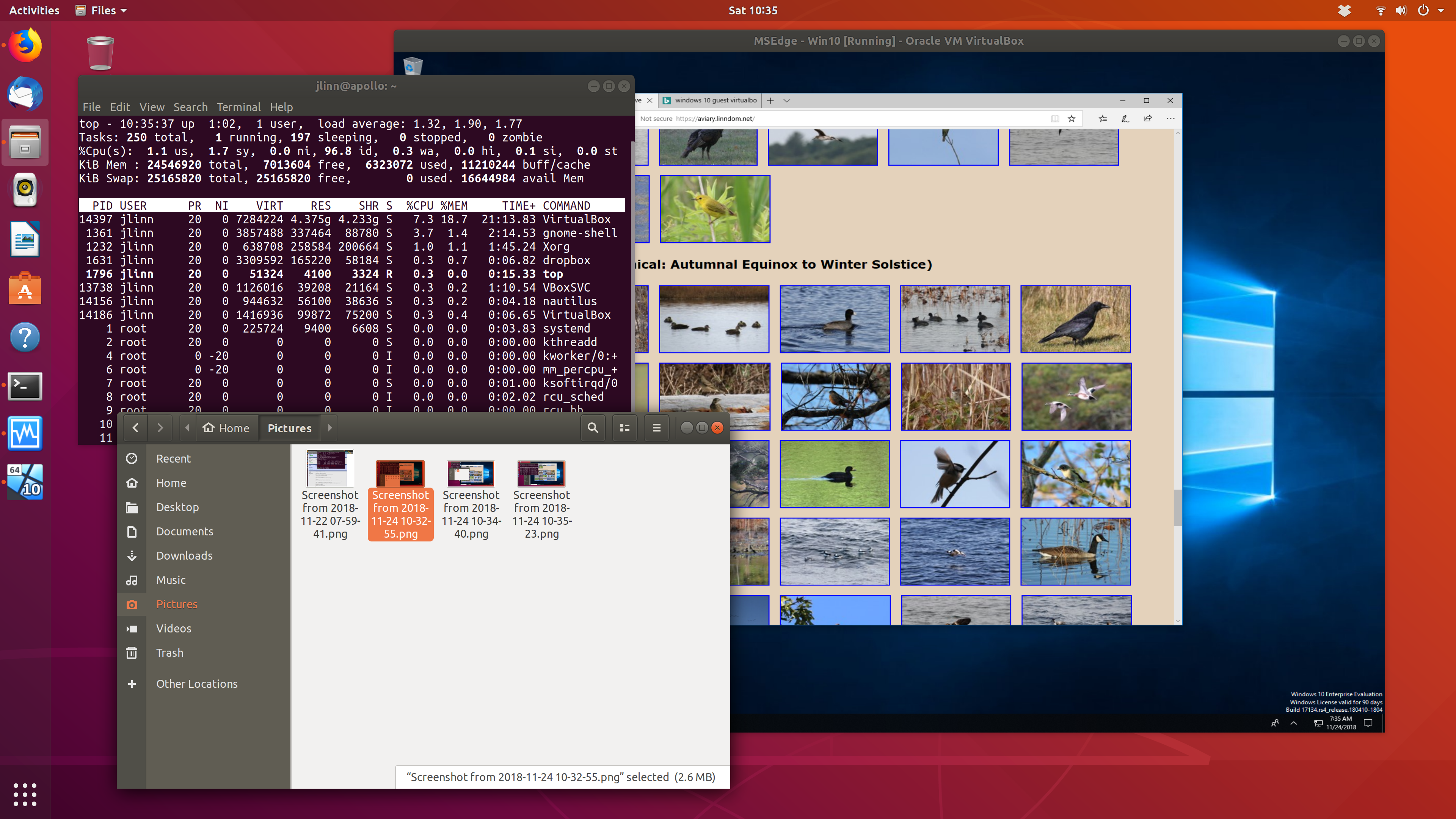This screenshot has width=1456, height=819.
Task: Open the Files app menu dropdown
Action: 102,10
